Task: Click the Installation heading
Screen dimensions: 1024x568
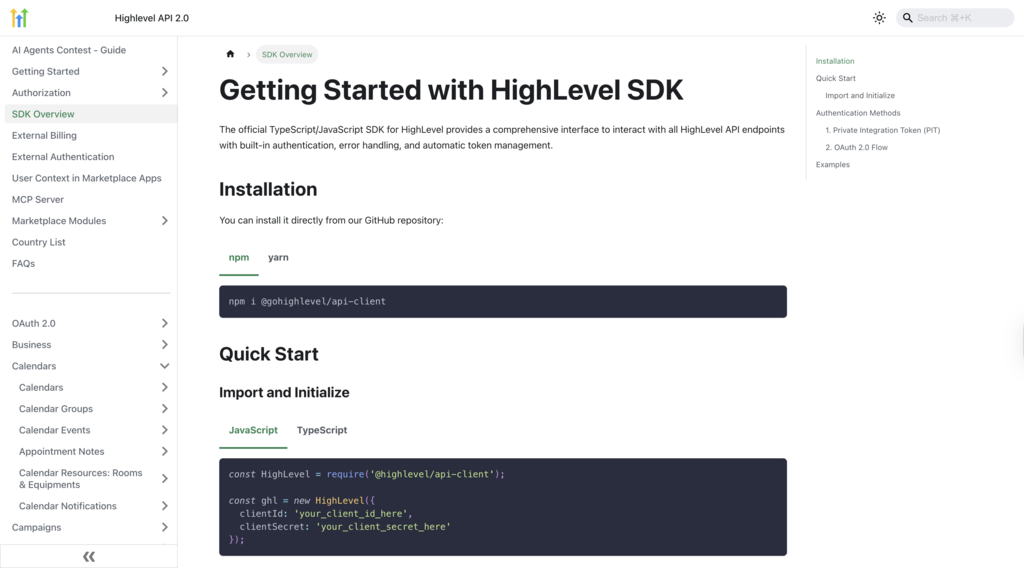Action: (x=268, y=189)
